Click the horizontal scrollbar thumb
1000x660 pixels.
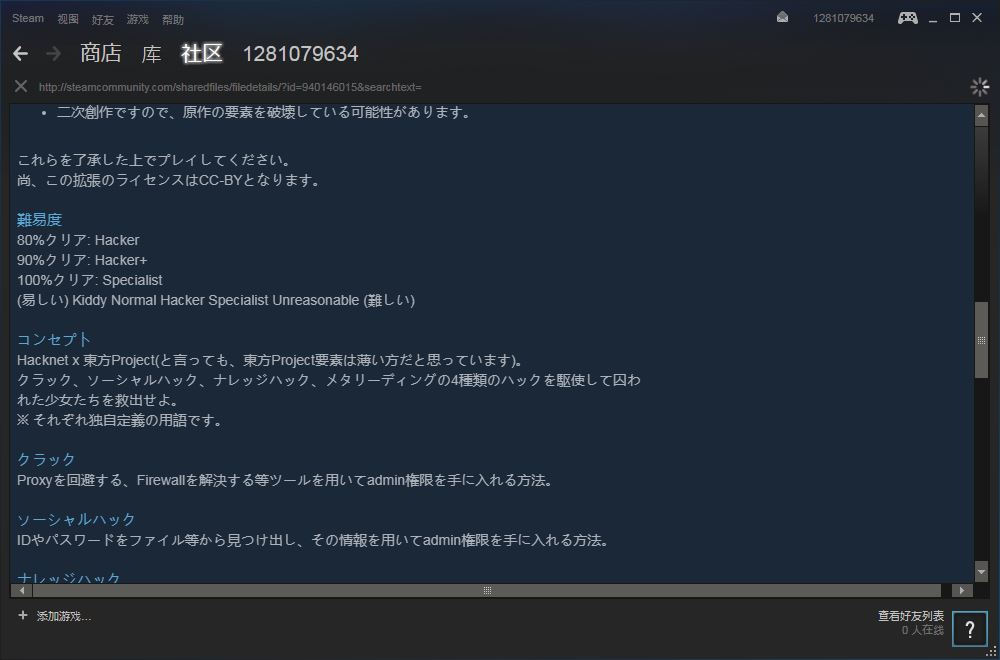pyautogui.click(x=487, y=590)
